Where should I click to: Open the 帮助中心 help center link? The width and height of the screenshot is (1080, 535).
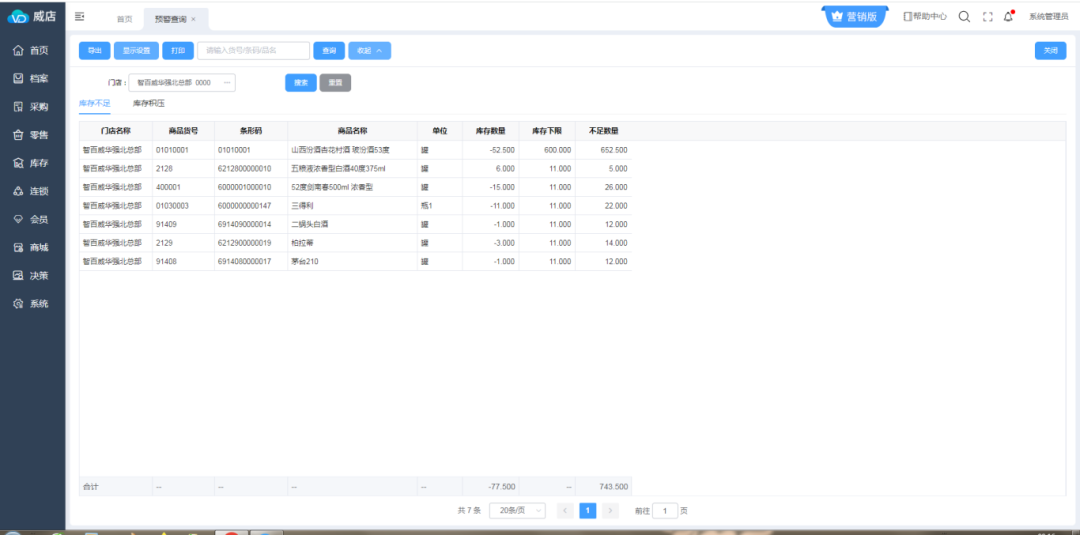point(925,17)
